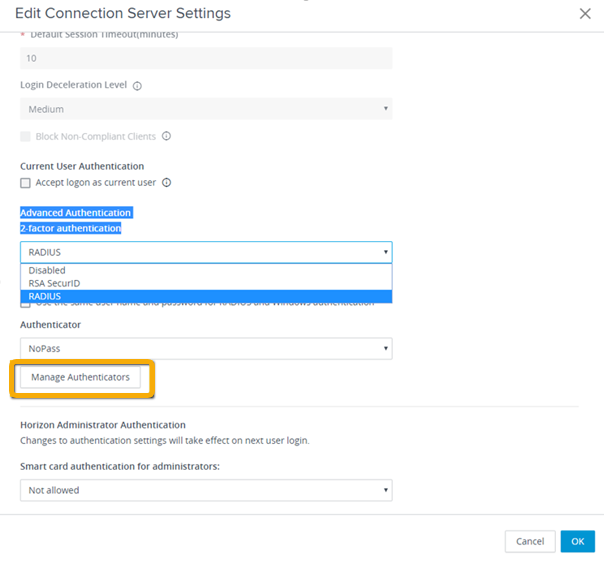Select the highlighted RADIUS list option
Image resolution: width=604 pixels, height=561 pixels.
(45, 296)
